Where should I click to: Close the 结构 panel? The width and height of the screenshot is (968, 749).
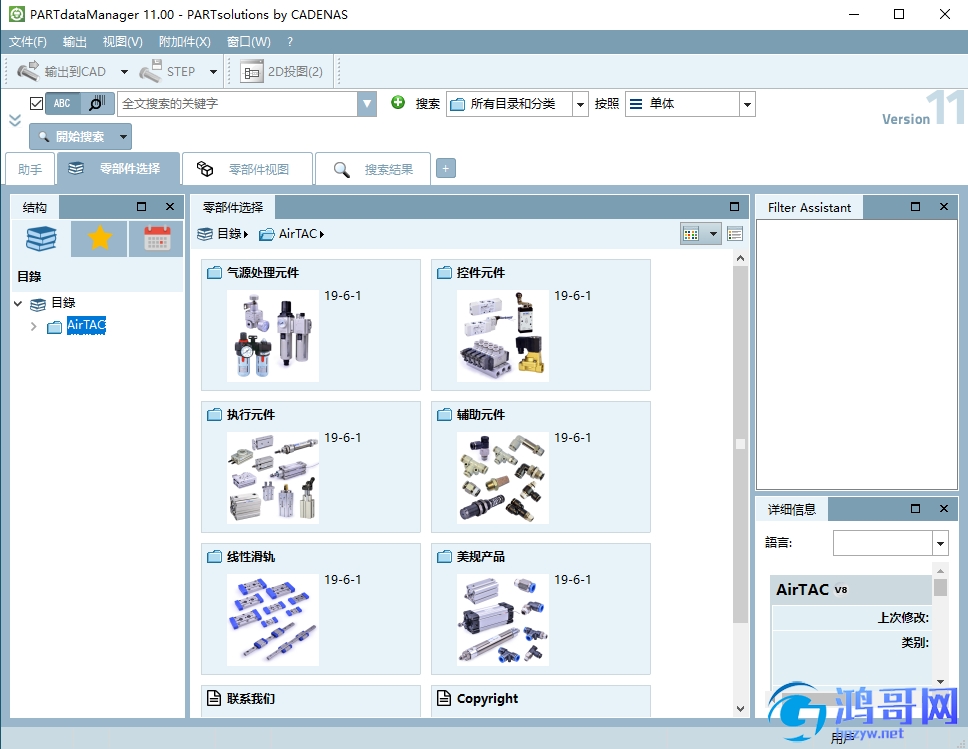tap(170, 207)
